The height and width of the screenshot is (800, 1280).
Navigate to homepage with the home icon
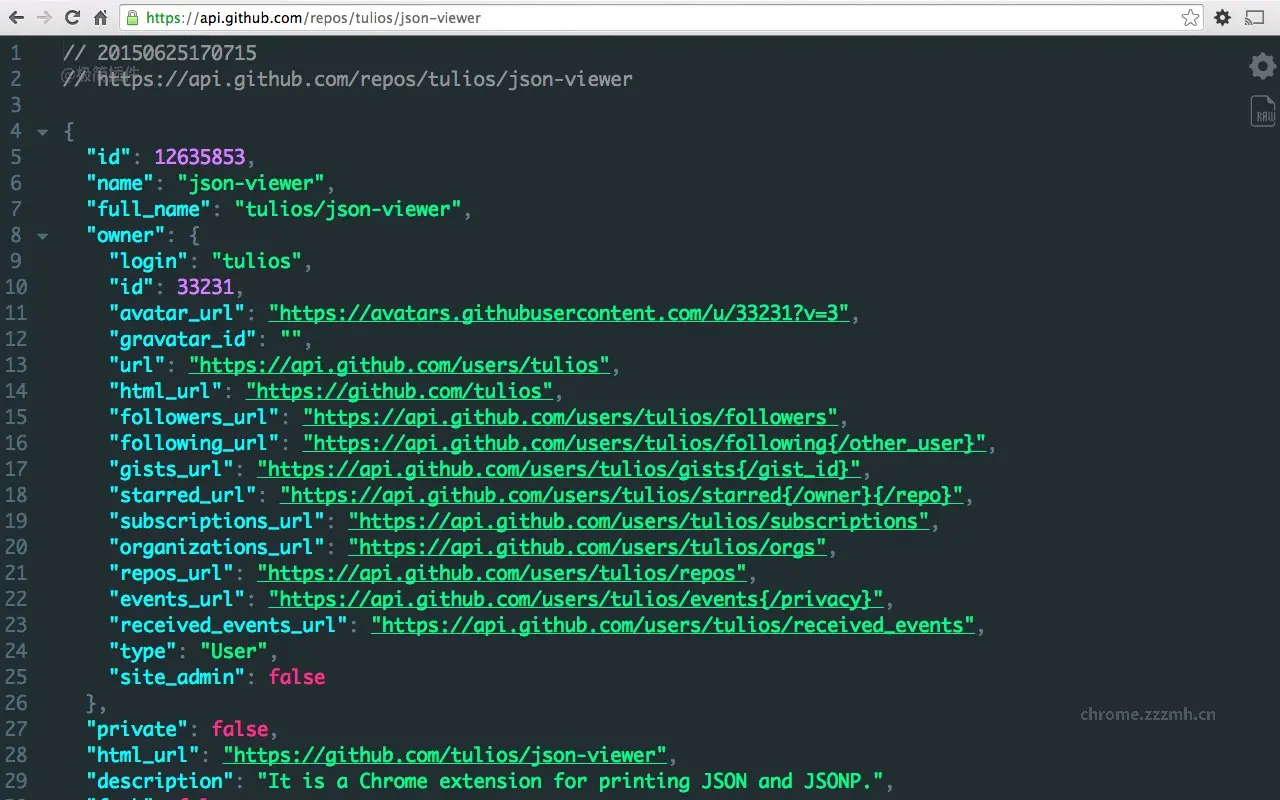(99, 17)
